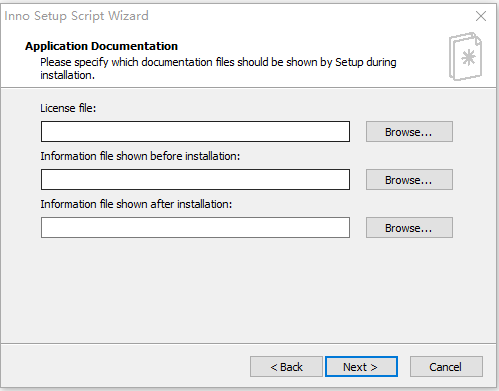Click the bottom button bar's empty area left of Back

125,367
